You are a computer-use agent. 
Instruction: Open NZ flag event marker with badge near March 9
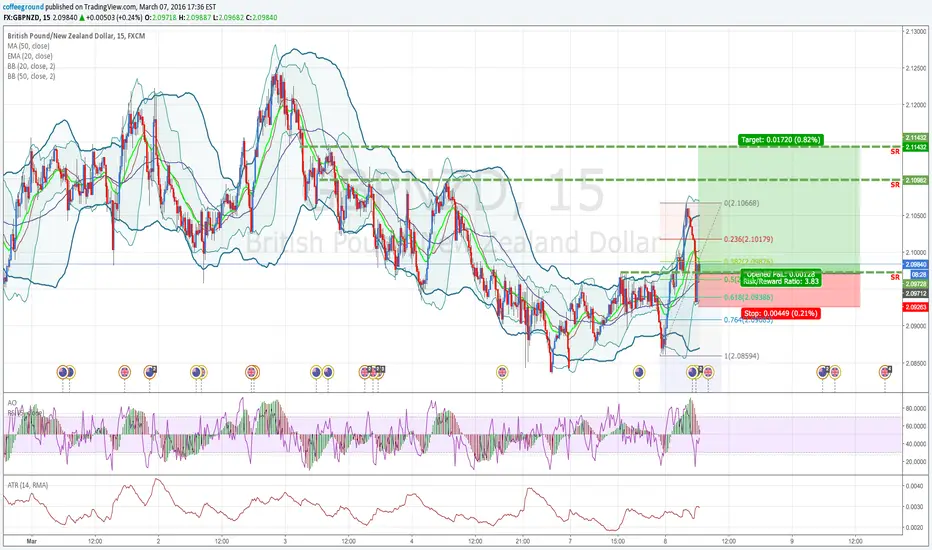pos(823,372)
